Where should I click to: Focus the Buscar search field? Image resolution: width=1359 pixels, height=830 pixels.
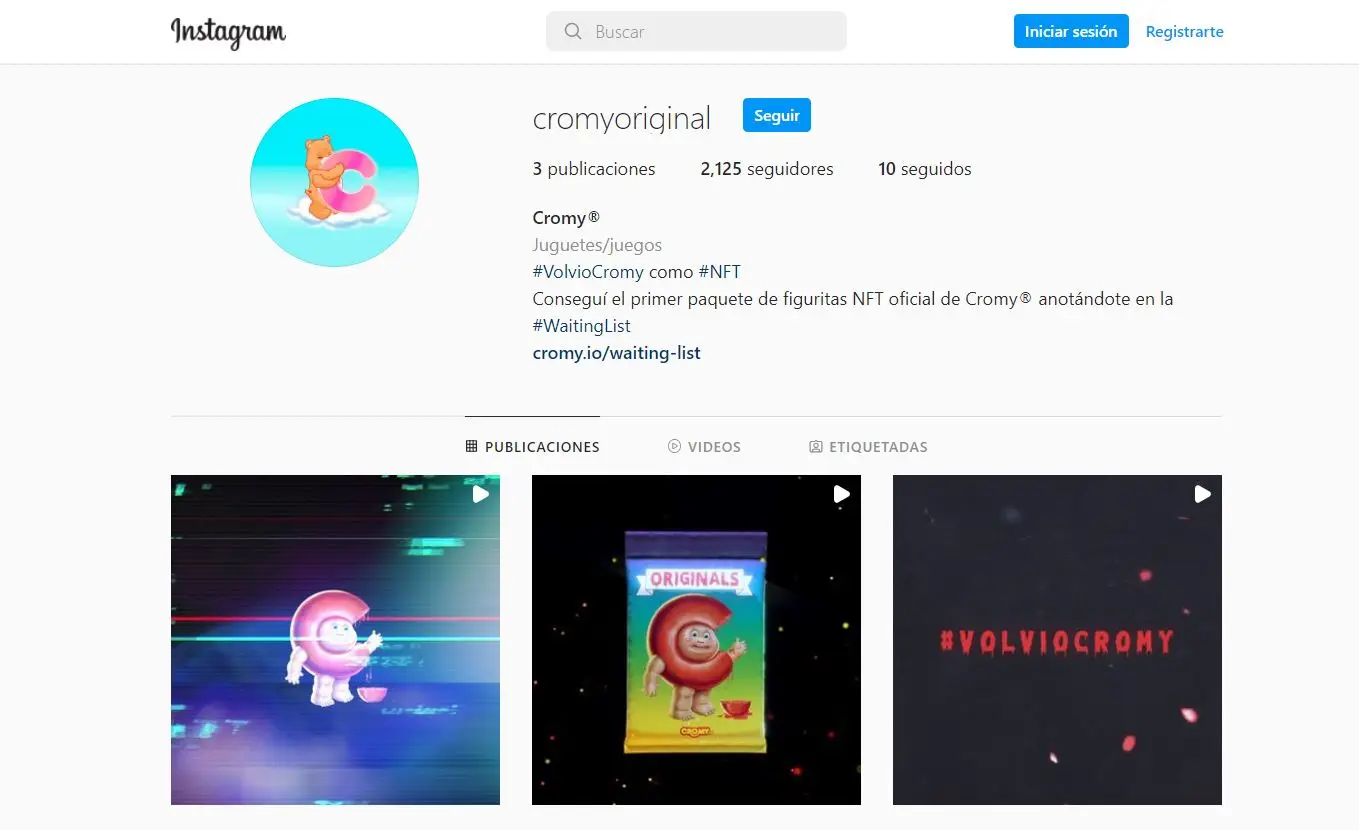coord(696,32)
